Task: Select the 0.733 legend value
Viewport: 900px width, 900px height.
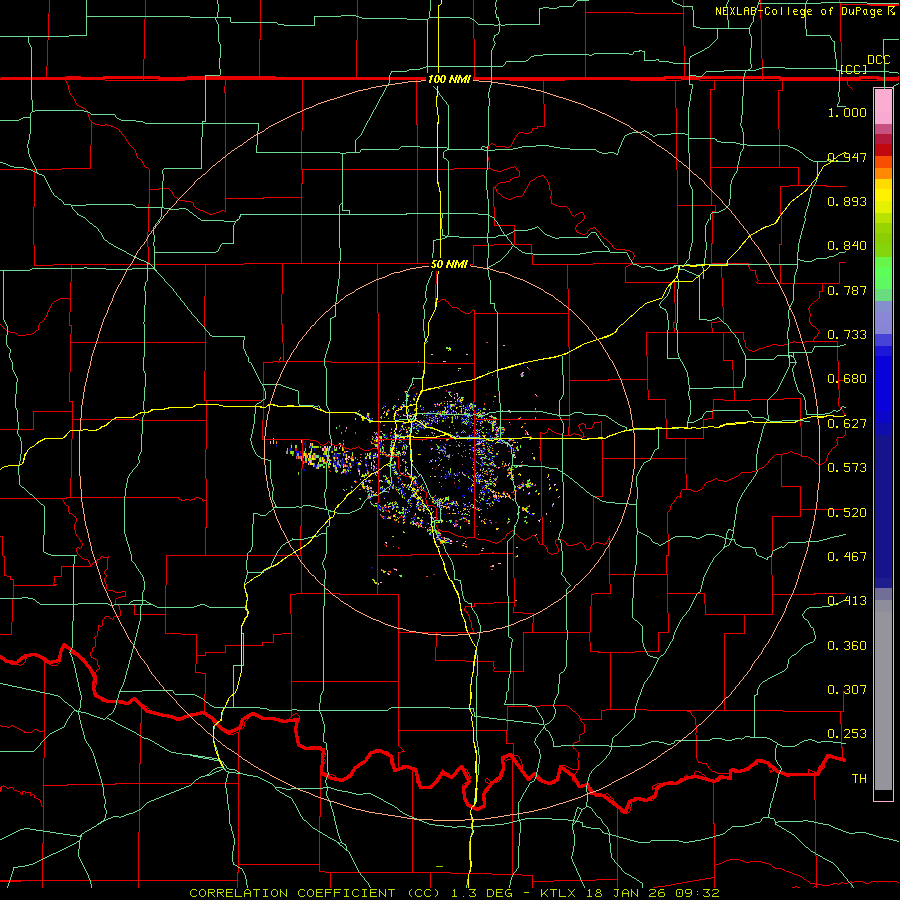Action: point(847,335)
